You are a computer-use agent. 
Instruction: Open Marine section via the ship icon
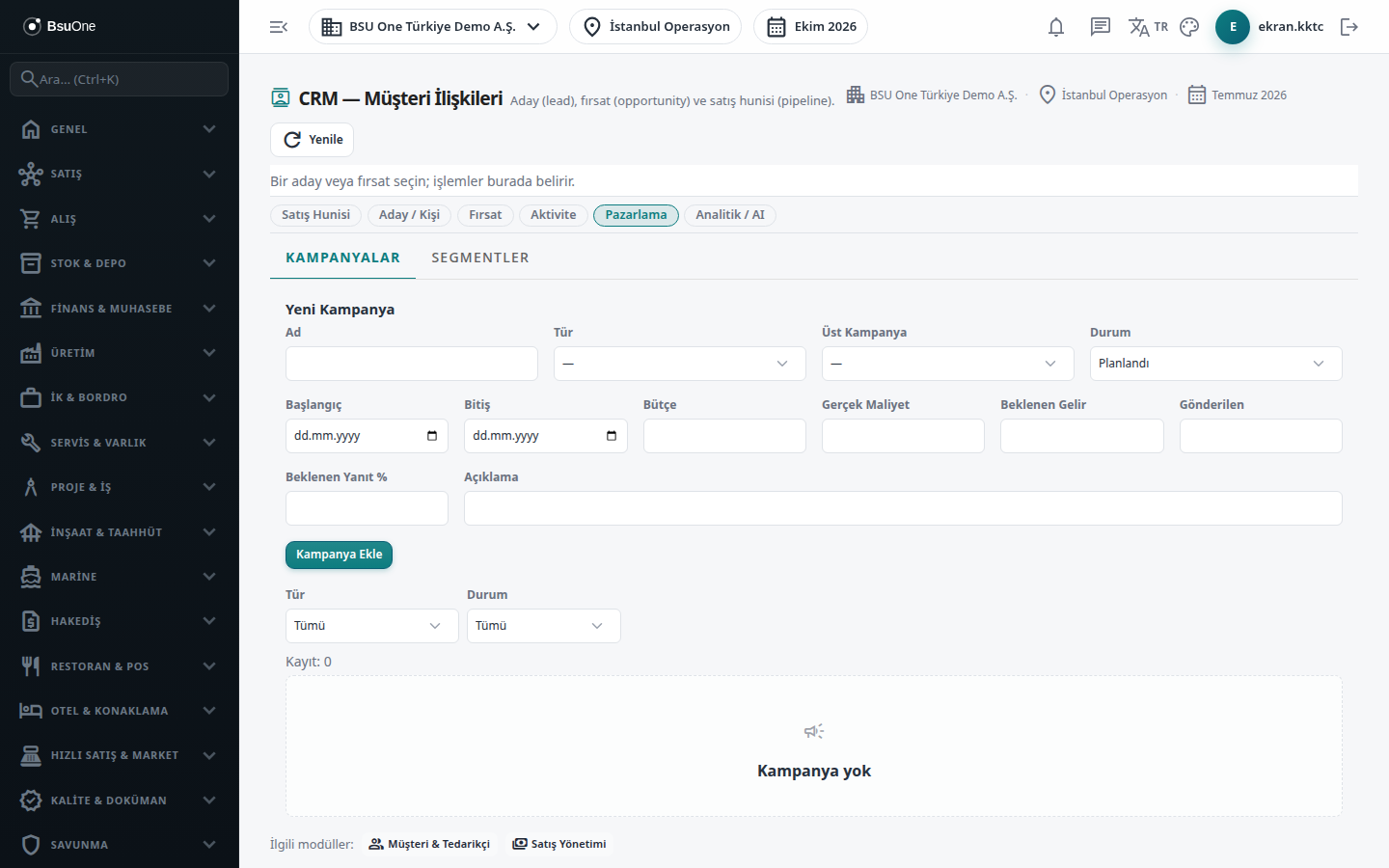pyautogui.click(x=31, y=577)
